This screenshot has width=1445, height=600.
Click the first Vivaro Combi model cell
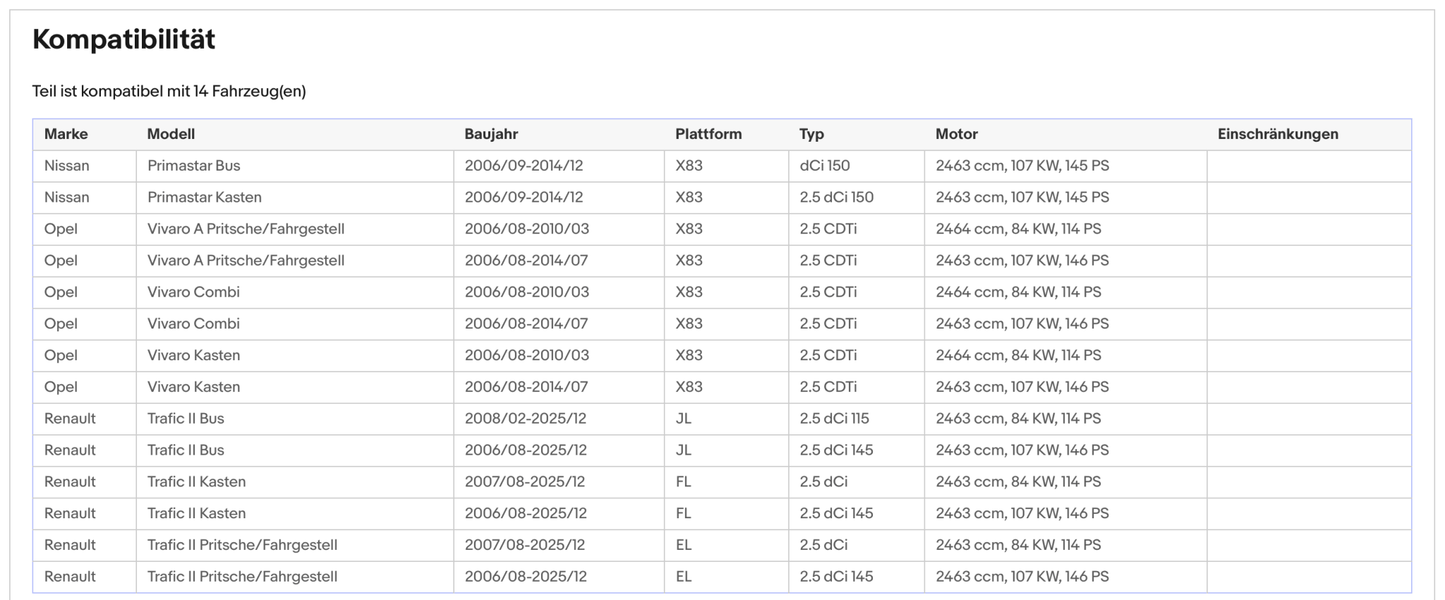pos(193,292)
